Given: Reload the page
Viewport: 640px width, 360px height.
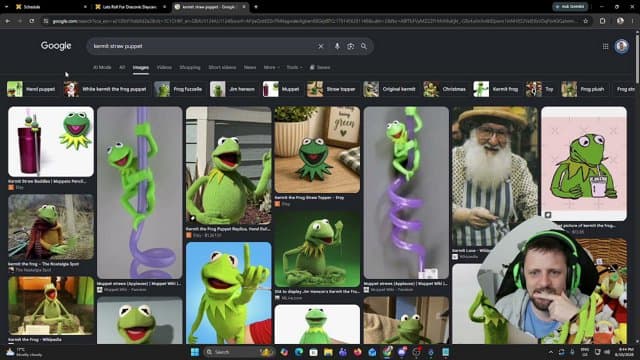Looking at the screenshot, I should pyautogui.click(x=32, y=21).
